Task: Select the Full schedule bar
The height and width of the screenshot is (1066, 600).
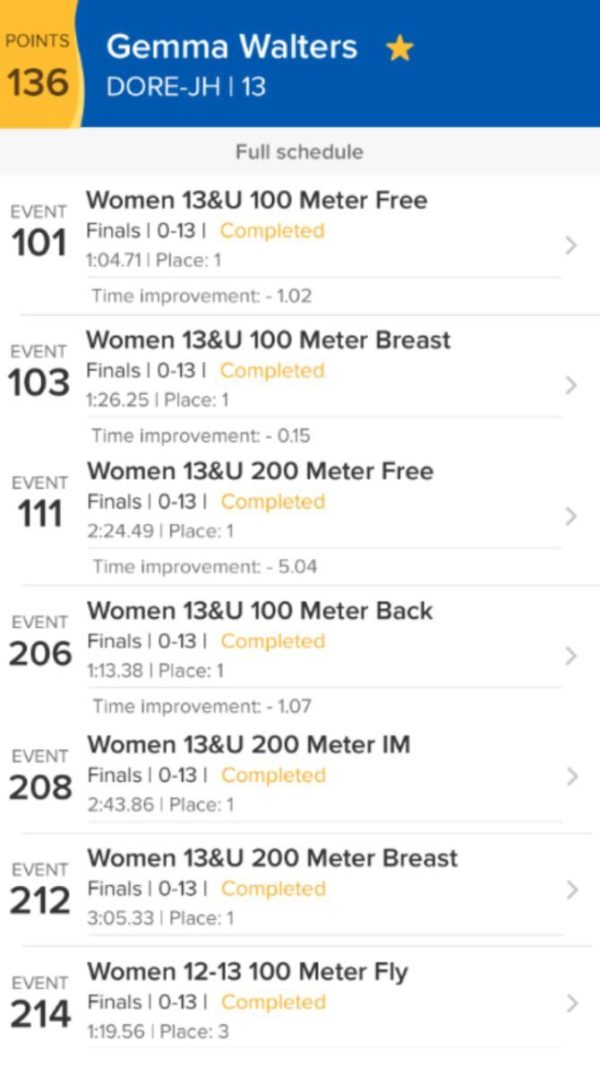Action: click(x=299, y=152)
